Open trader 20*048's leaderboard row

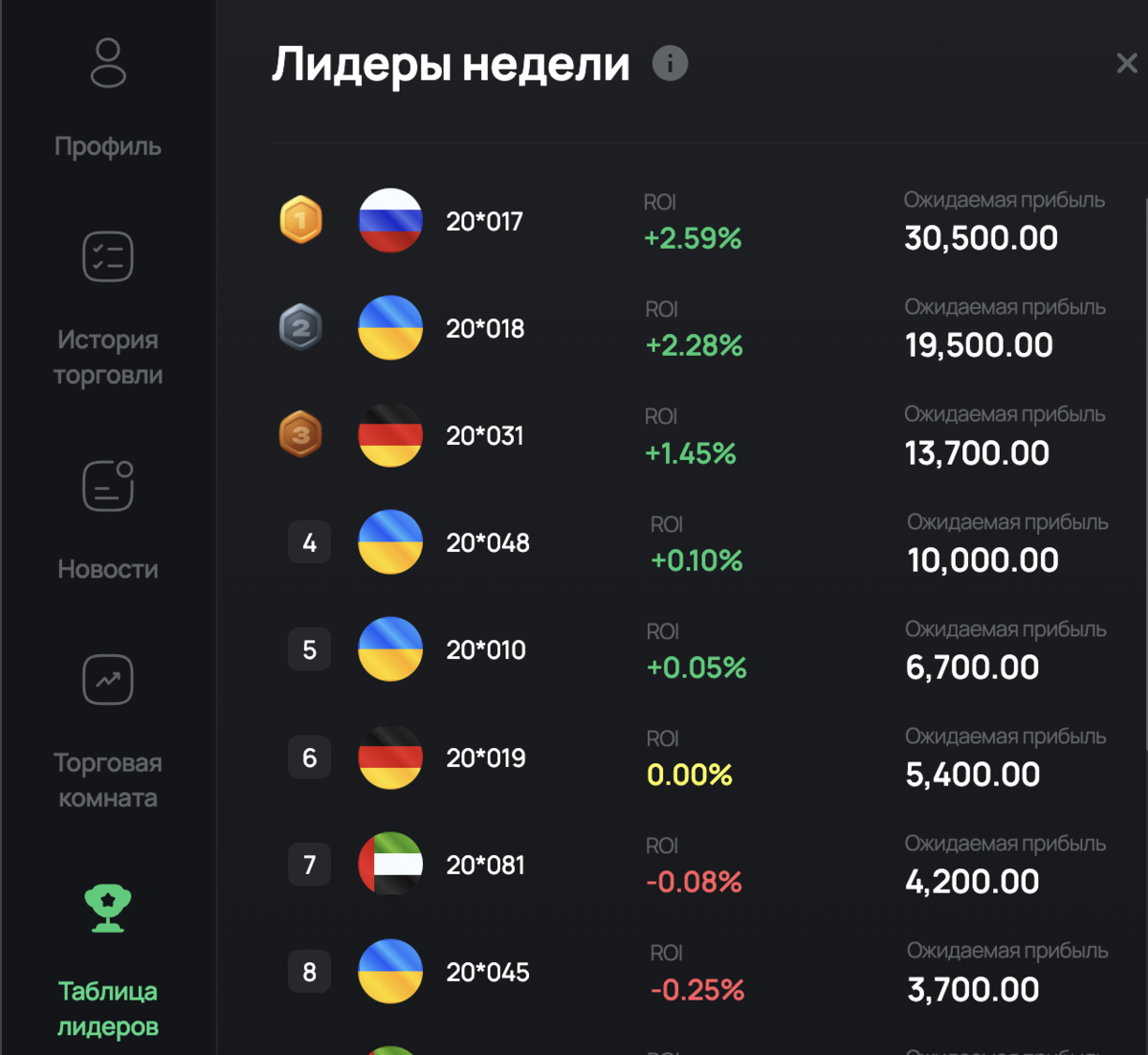click(670, 542)
